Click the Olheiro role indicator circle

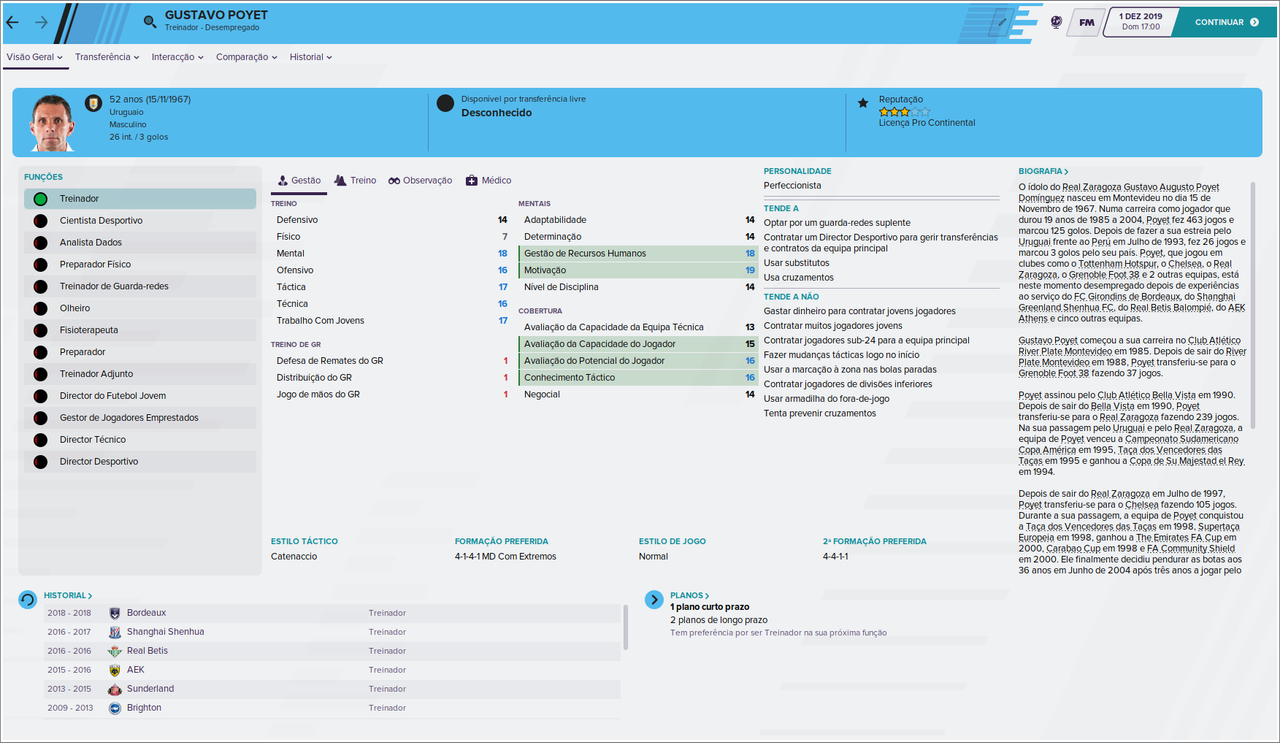pyautogui.click(x=40, y=308)
